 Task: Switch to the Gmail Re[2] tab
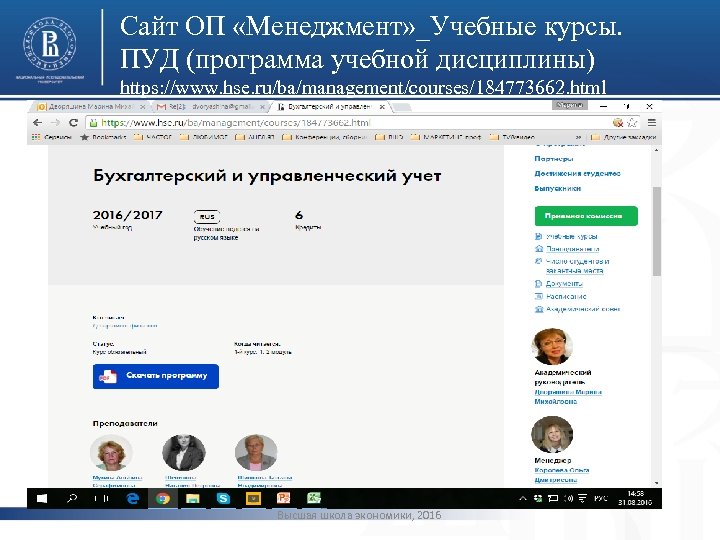coord(209,107)
